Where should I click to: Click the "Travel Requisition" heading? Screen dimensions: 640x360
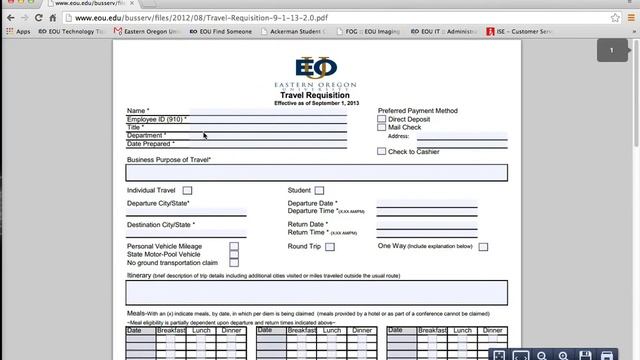point(315,95)
